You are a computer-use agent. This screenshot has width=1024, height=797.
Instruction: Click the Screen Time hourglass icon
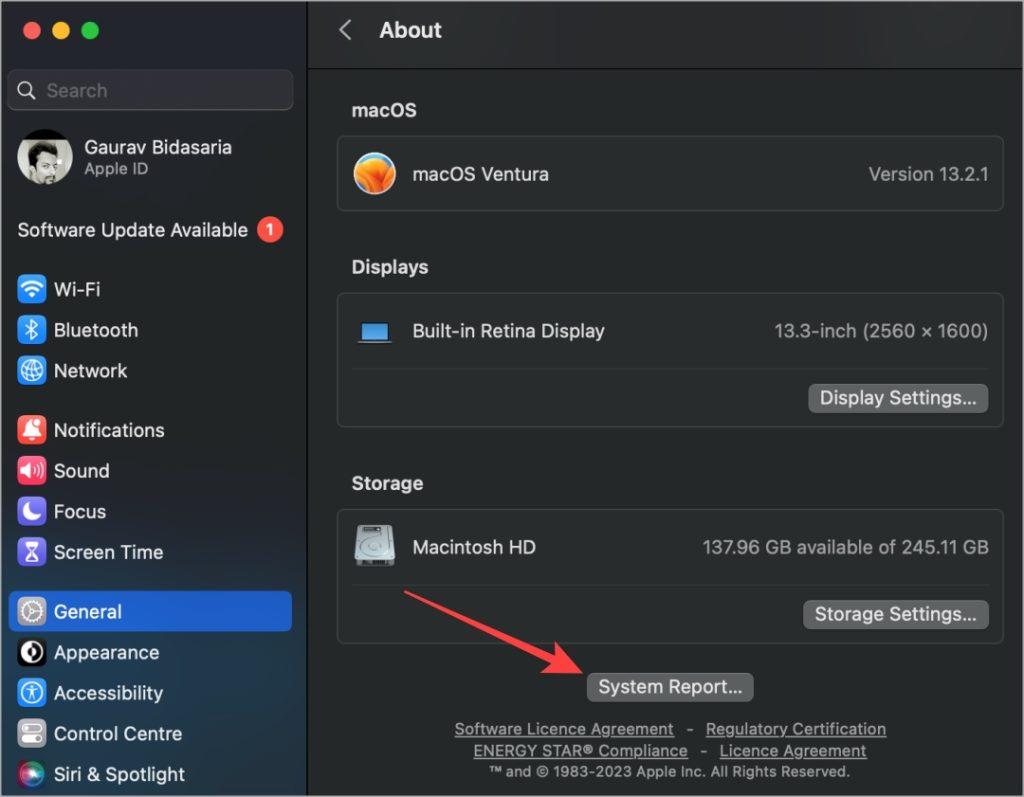coord(31,552)
